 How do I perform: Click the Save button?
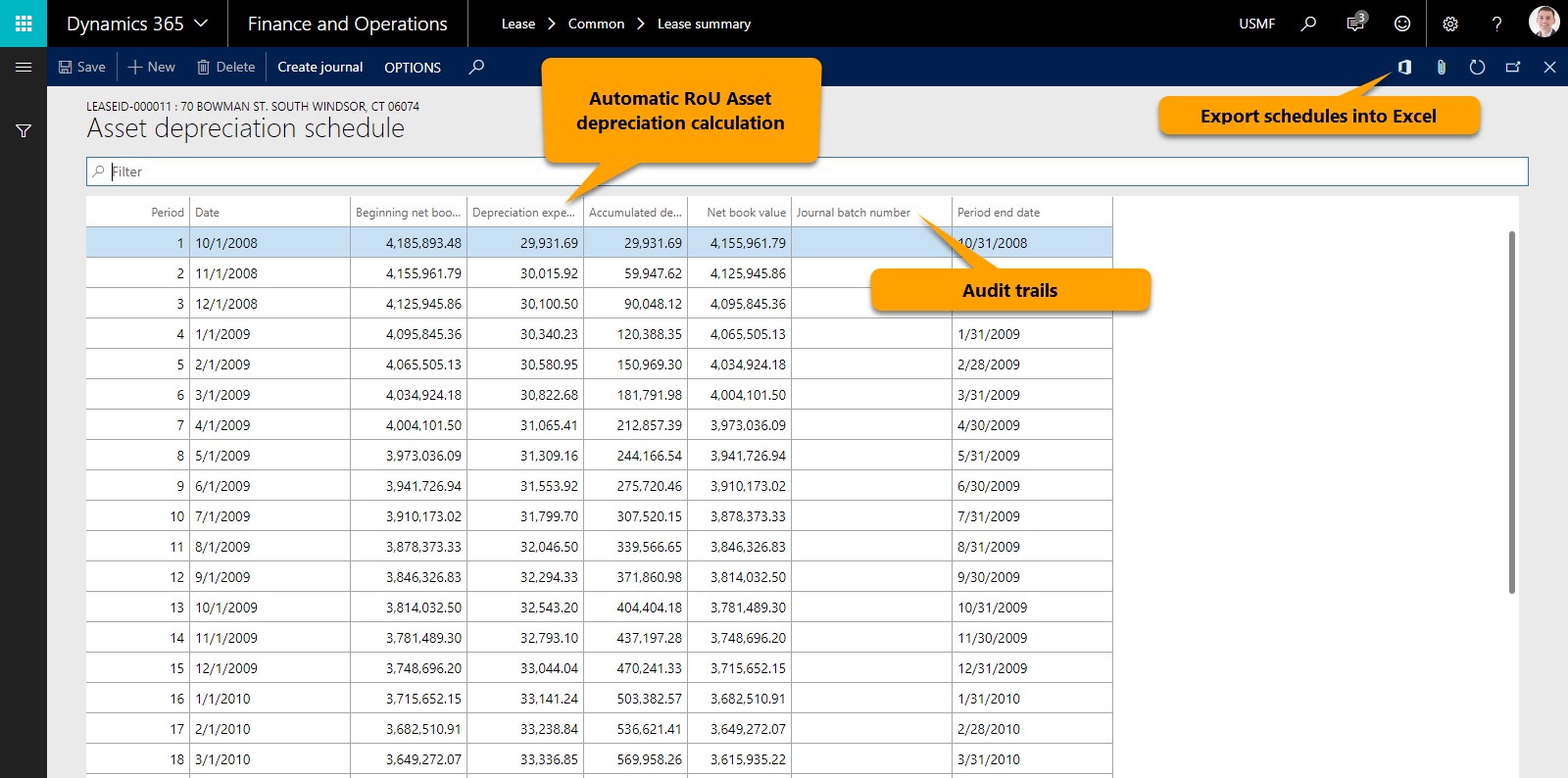pos(82,67)
